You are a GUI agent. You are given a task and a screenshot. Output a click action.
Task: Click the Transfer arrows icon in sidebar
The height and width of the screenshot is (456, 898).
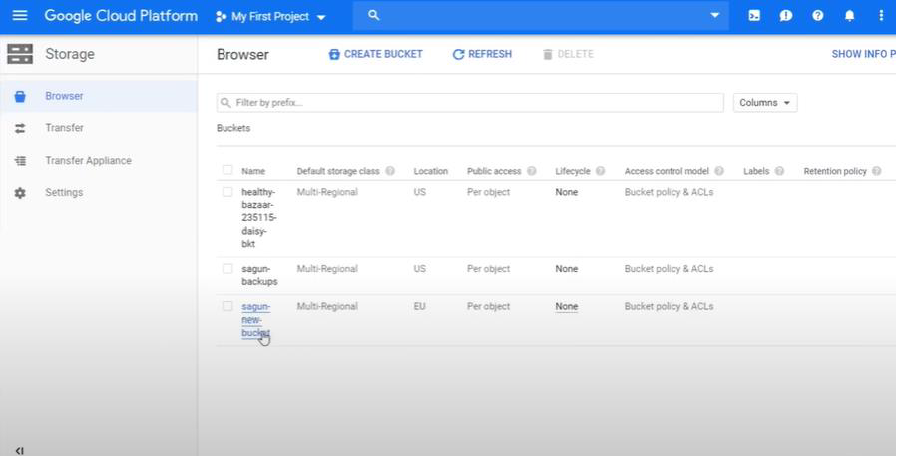[x=20, y=128]
